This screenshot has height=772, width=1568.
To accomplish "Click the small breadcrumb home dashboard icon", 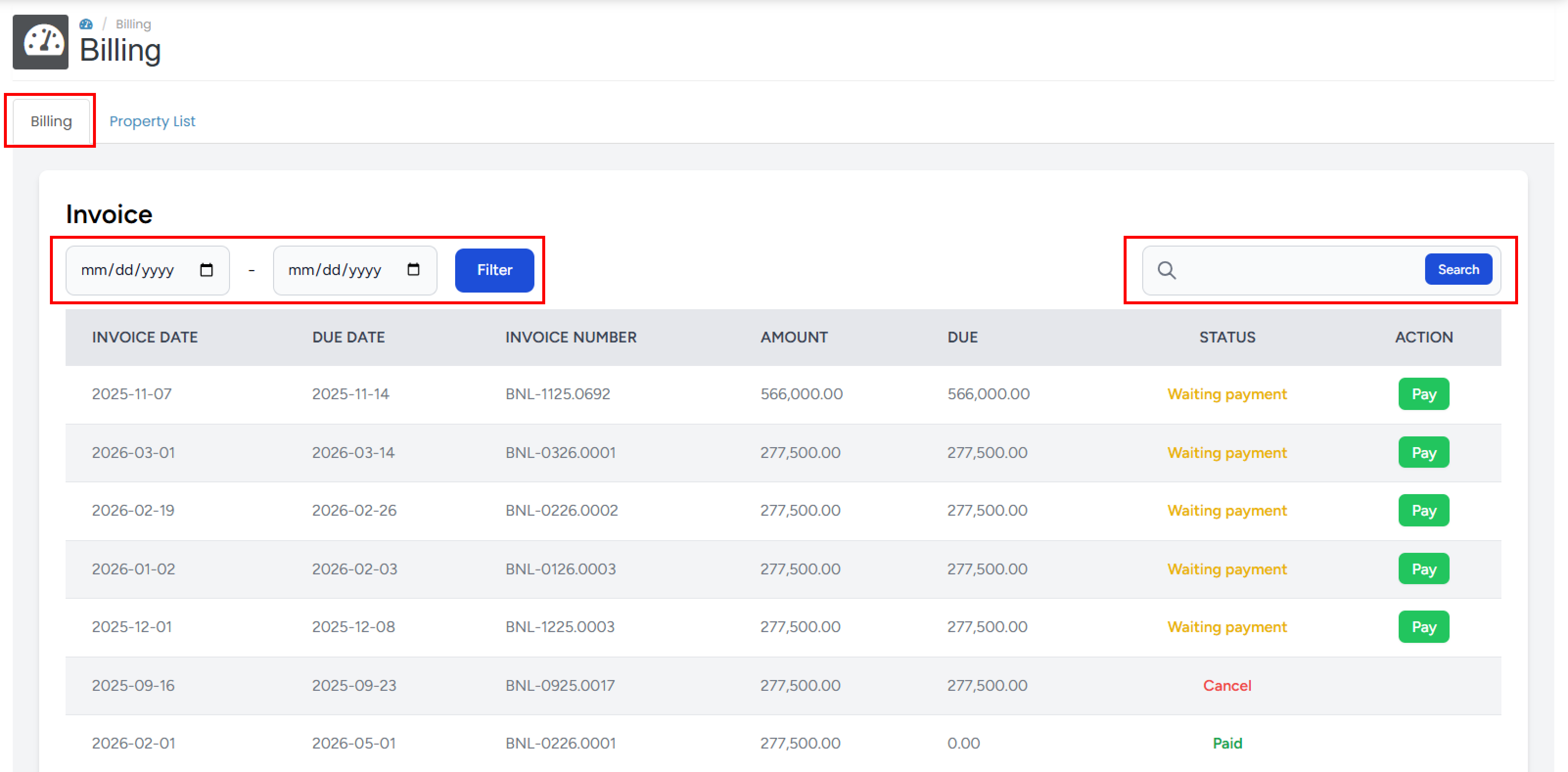I will point(87,24).
